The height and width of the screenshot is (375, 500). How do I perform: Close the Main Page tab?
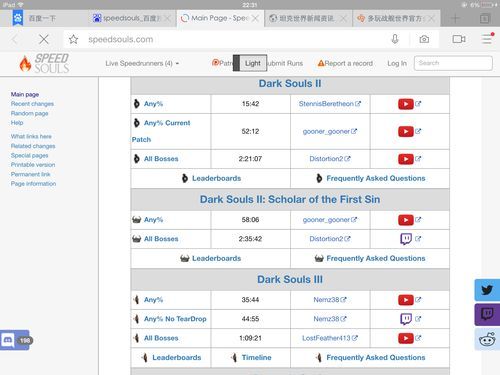[255, 18]
